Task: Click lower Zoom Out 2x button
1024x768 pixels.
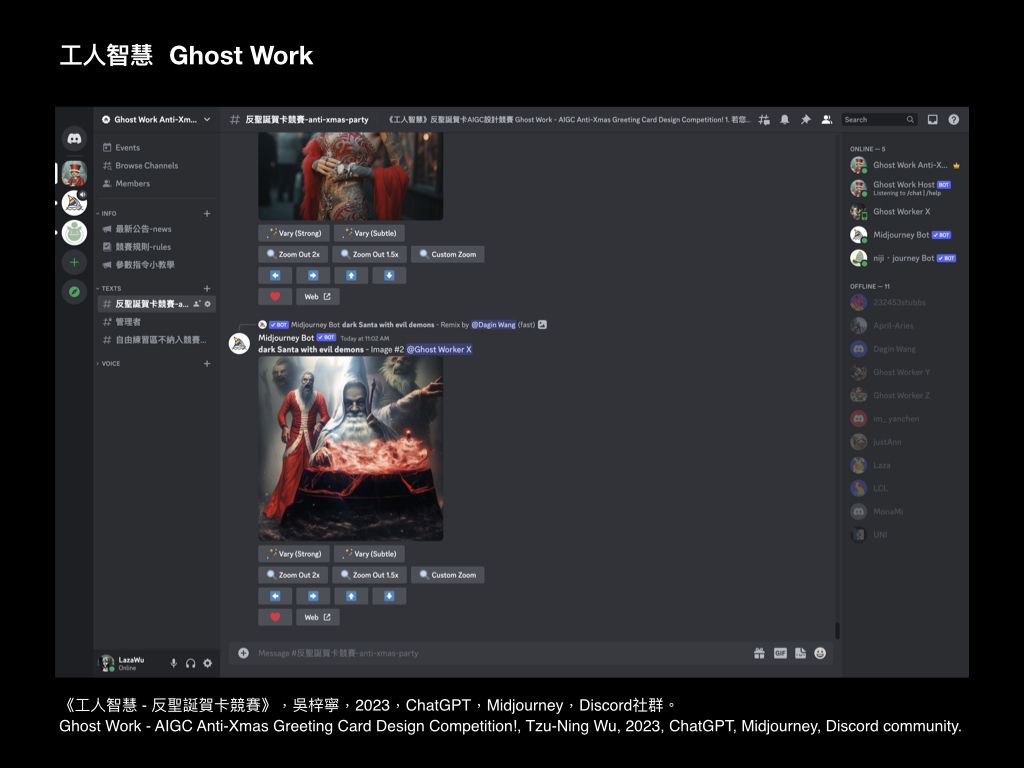Action: click(293, 575)
